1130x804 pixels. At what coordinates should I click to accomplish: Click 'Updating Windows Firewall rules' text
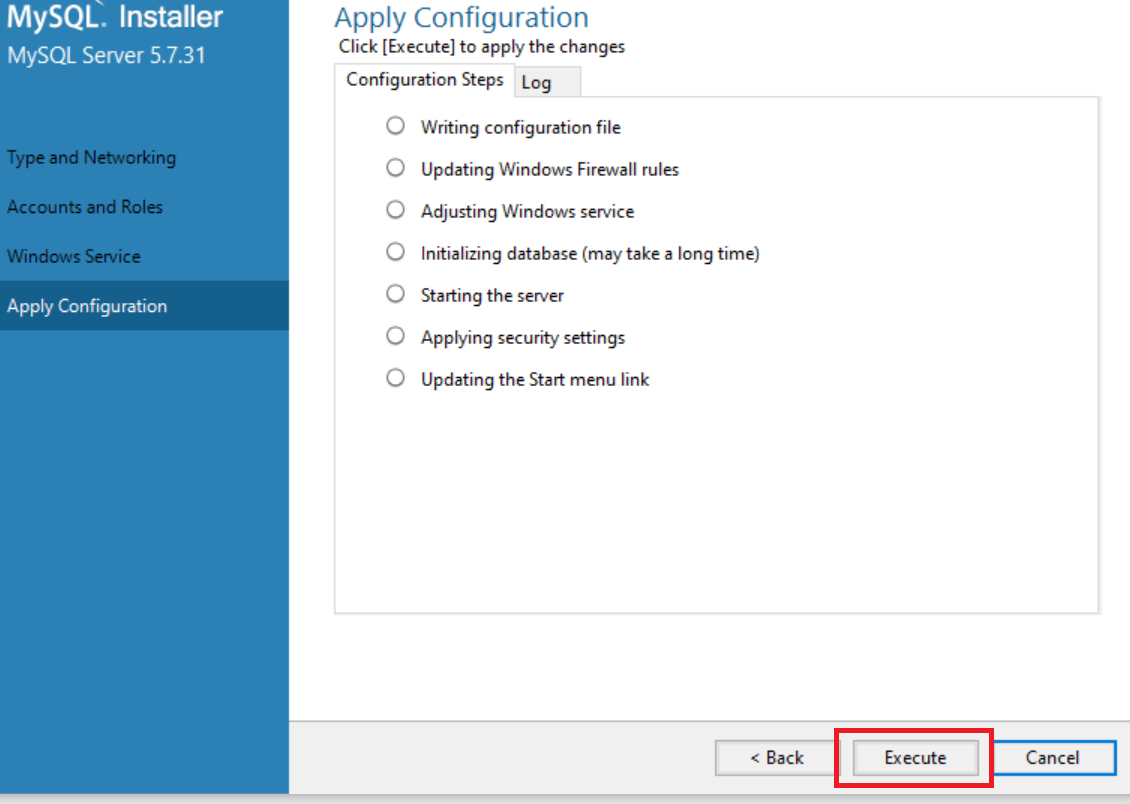[x=550, y=169]
